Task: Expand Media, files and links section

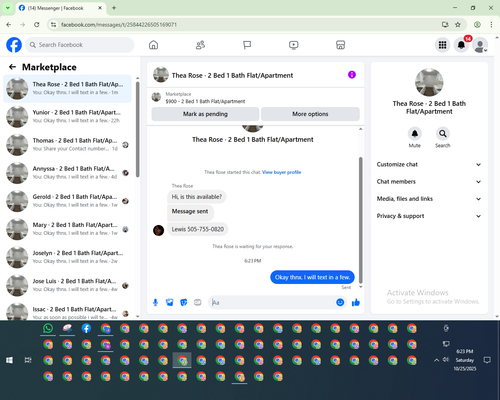Action: pyautogui.click(x=429, y=199)
